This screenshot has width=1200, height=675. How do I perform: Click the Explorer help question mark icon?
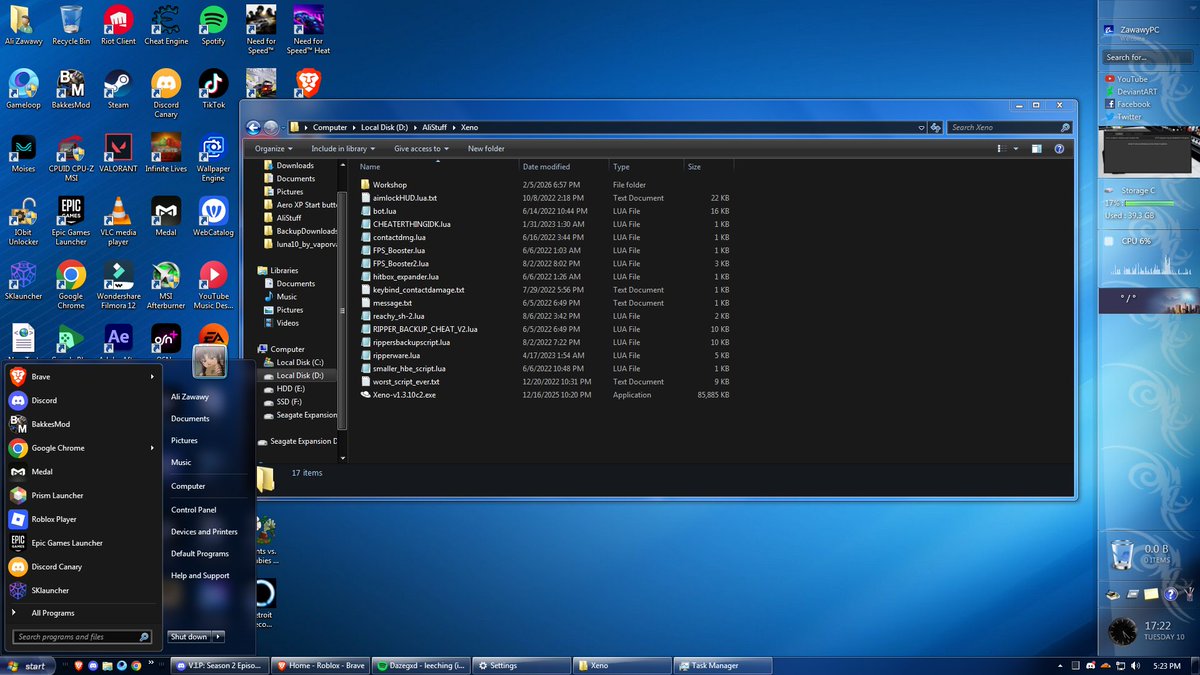(1058, 148)
